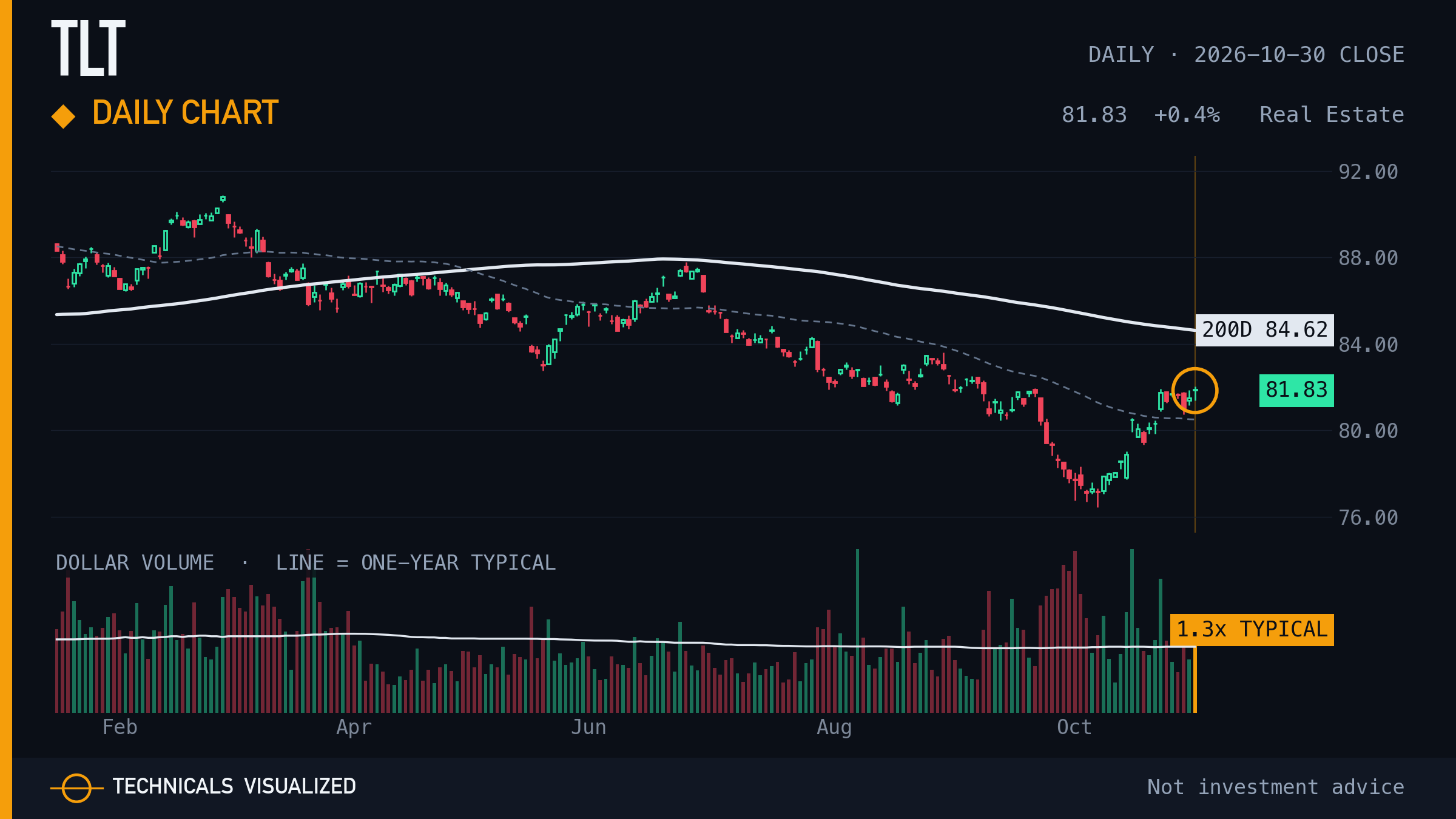Click the Not investment advice disclaimer
1456x819 pixels.
[x=1276, y=787]
